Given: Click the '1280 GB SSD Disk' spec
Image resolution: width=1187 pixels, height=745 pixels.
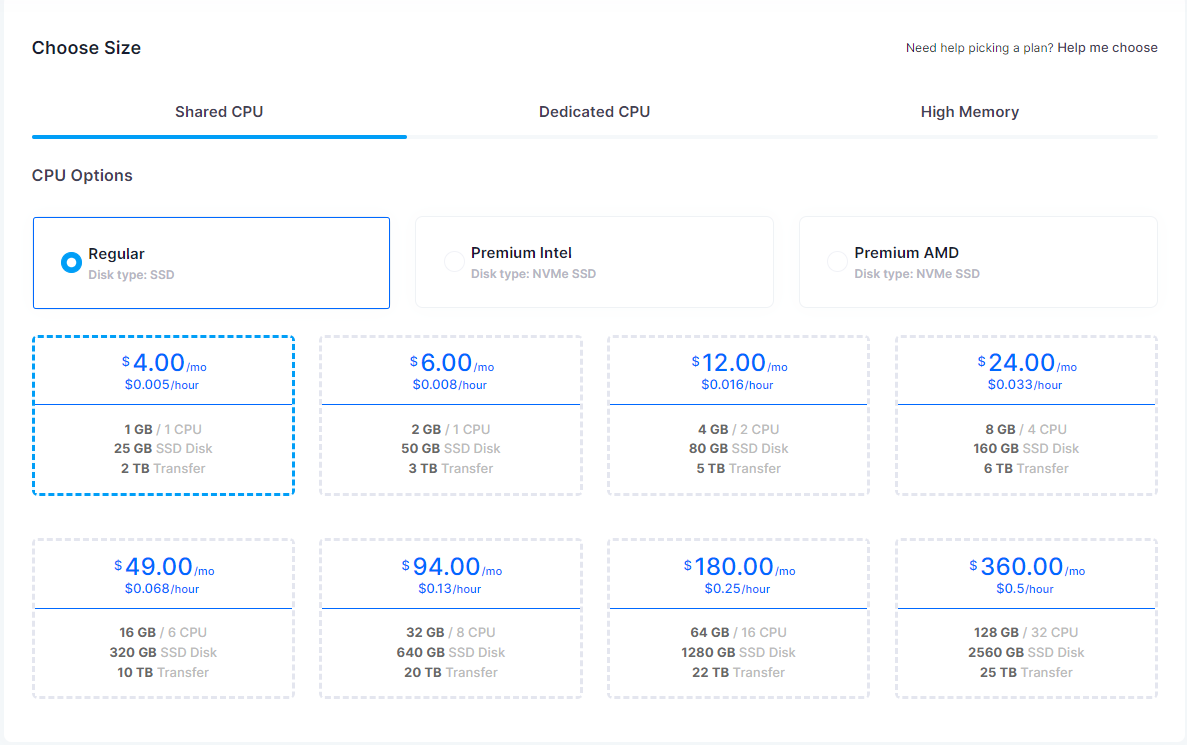Looking at the screenshot, I should click(739, 653).
